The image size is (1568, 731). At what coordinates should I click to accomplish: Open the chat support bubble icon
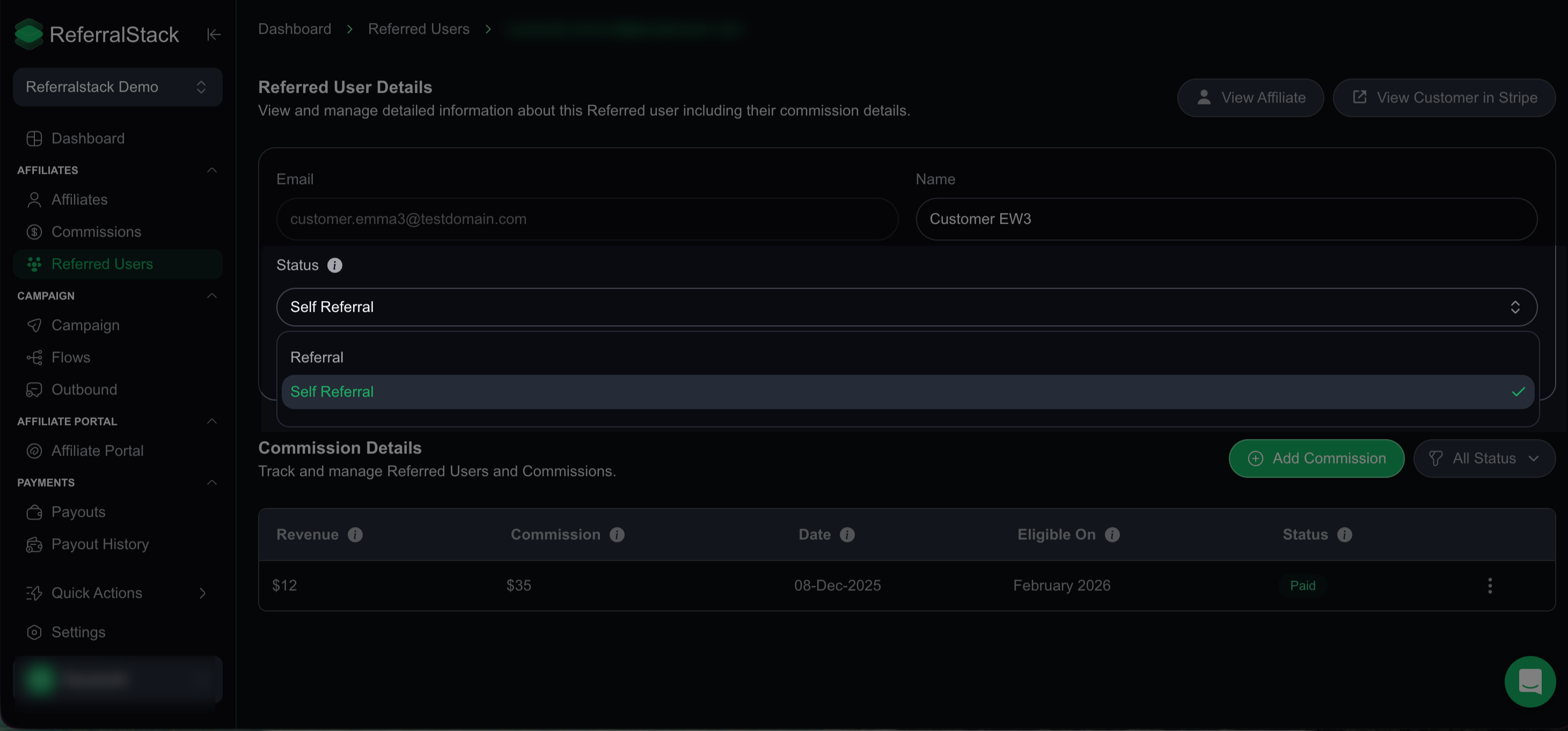pos(1530,681)
